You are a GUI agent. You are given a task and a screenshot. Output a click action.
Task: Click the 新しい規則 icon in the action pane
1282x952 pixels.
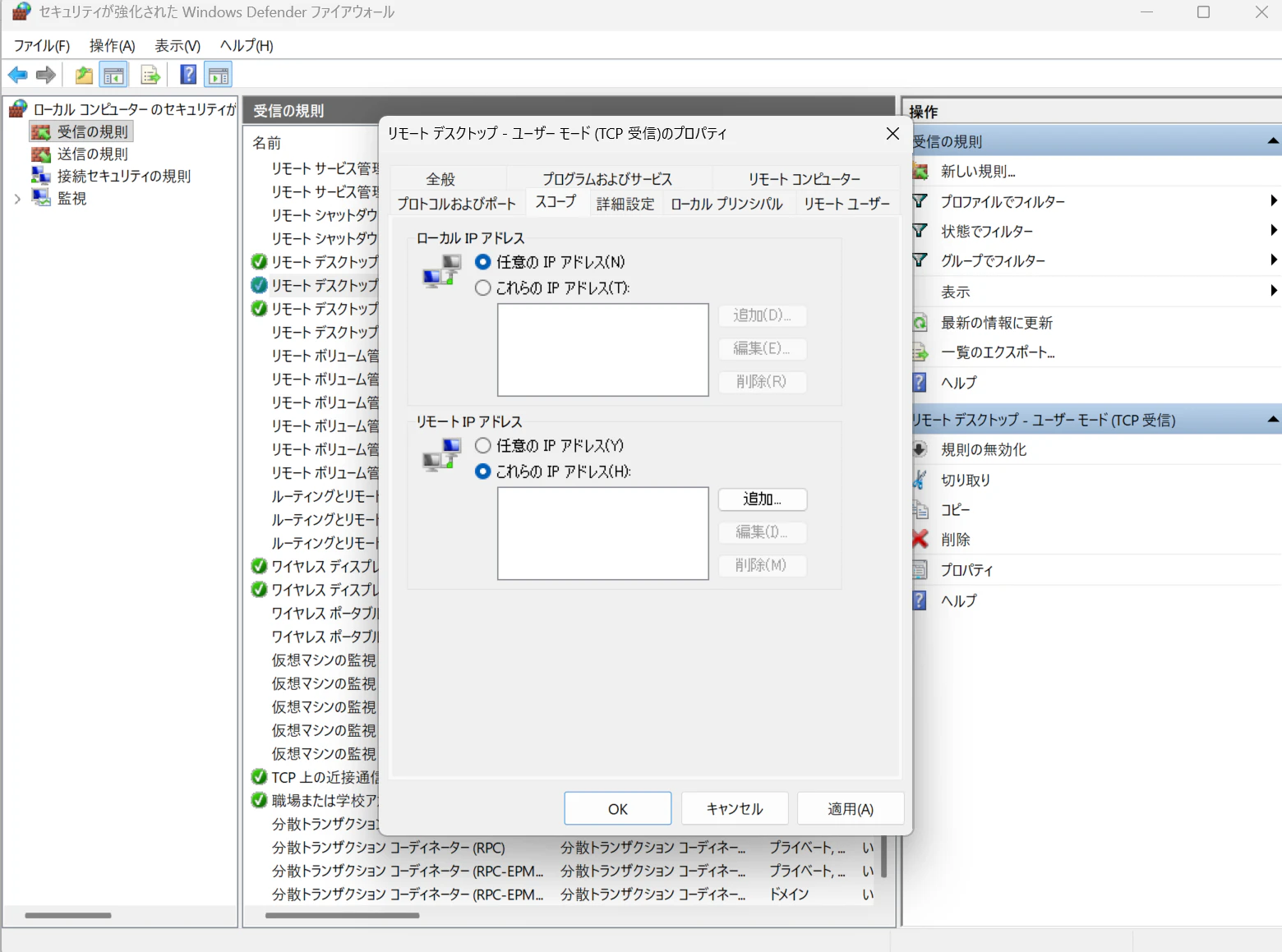pyautogui.click(x=920, y=172)
